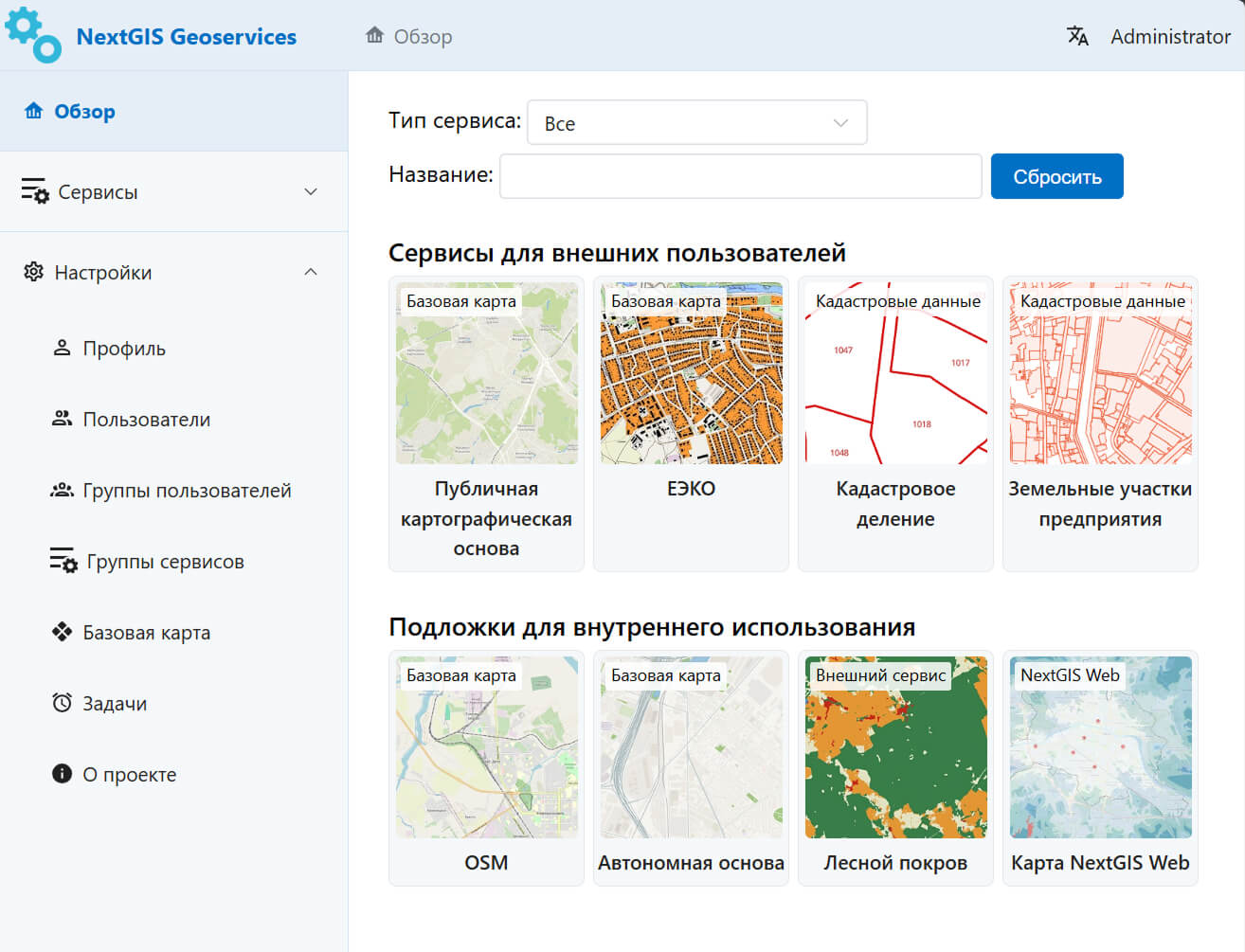Click the Группы пользователей group icon
This screenshot has width=1245, height=952.
62,490
